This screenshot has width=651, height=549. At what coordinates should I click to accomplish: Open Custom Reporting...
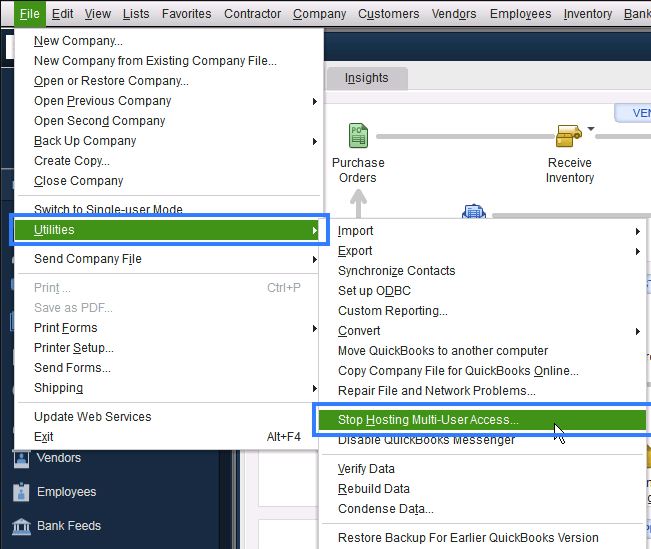click(x=482, y=311)
